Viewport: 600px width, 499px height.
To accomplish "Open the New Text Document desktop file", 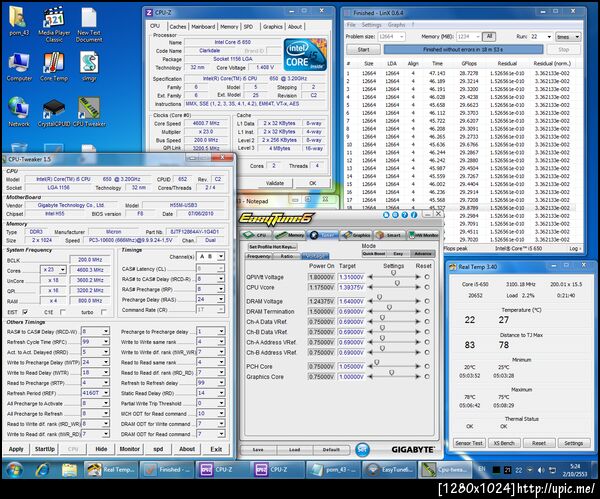I will coord(89,24).
